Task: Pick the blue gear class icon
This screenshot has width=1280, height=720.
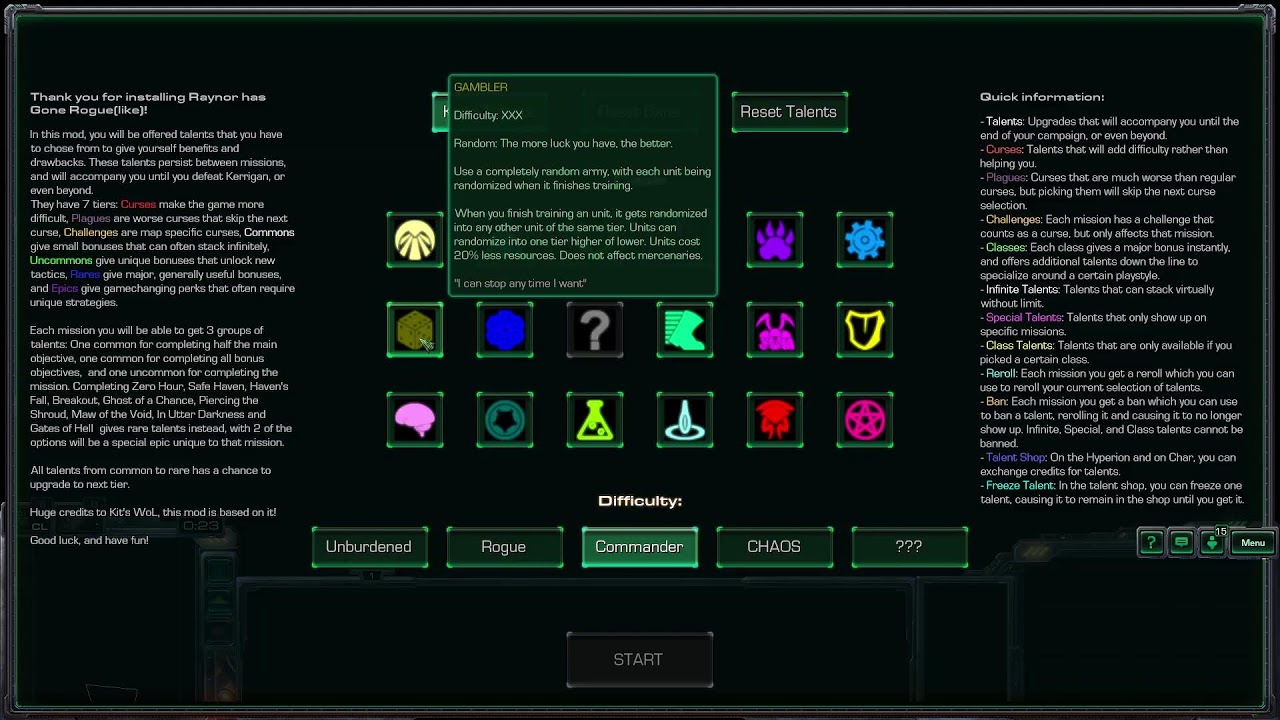Action: click(865, 240)
